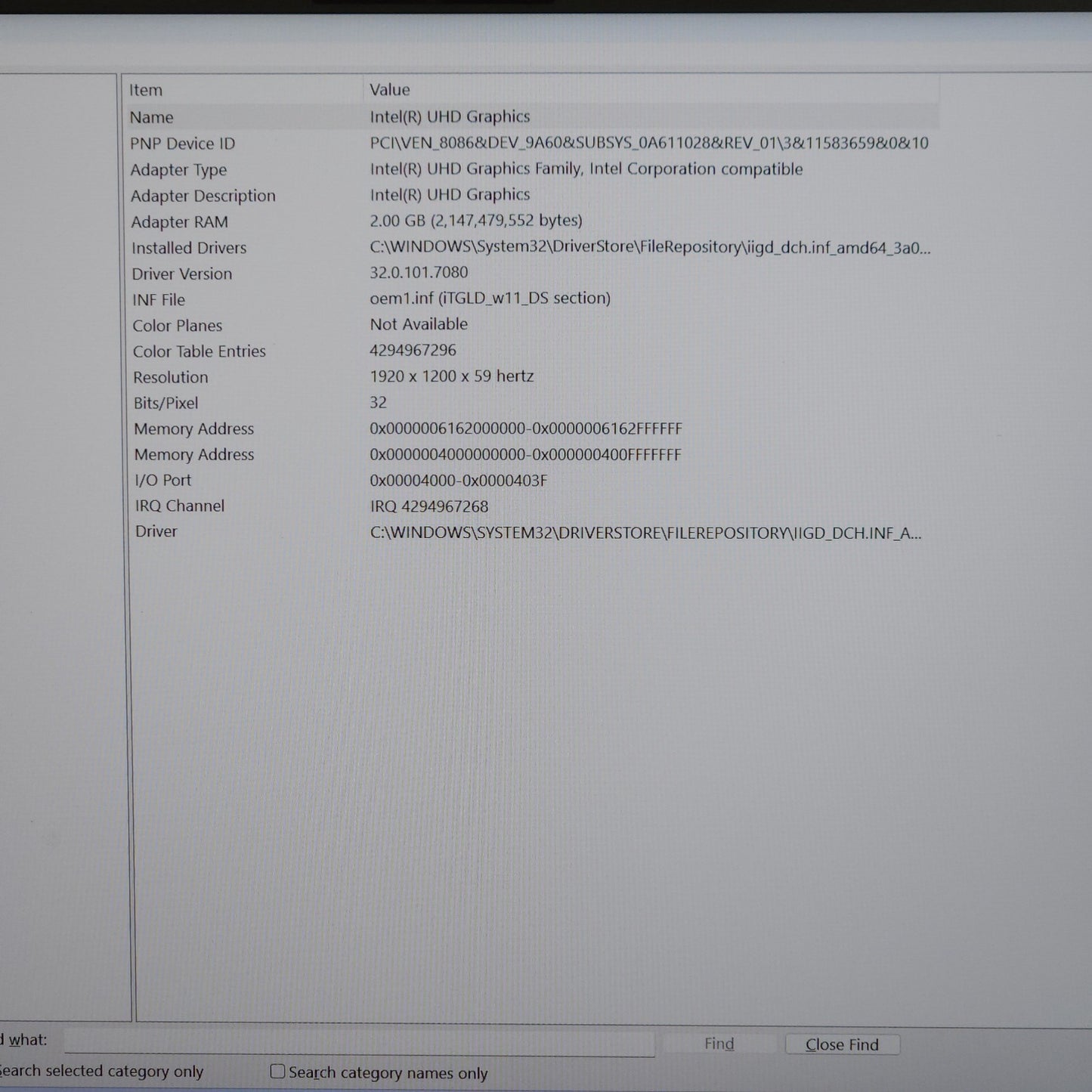Select the Adapter Type row
The image size is (1092, 1092).
[178, 170]
